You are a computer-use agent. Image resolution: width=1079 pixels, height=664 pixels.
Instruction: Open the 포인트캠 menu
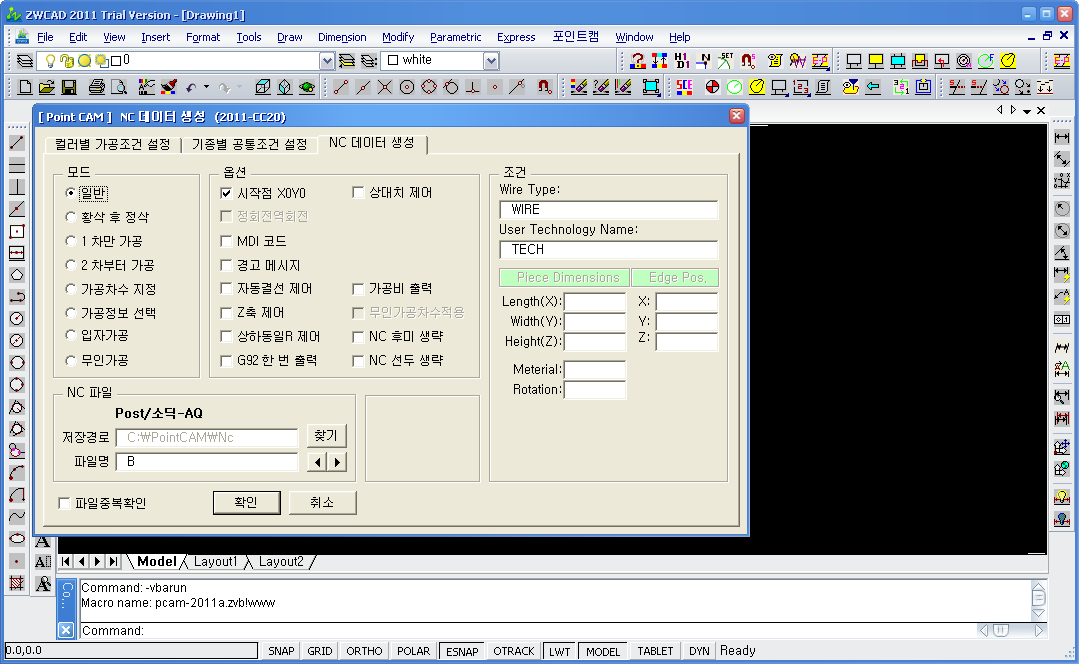pyautogui.click(x=576, y=37)
